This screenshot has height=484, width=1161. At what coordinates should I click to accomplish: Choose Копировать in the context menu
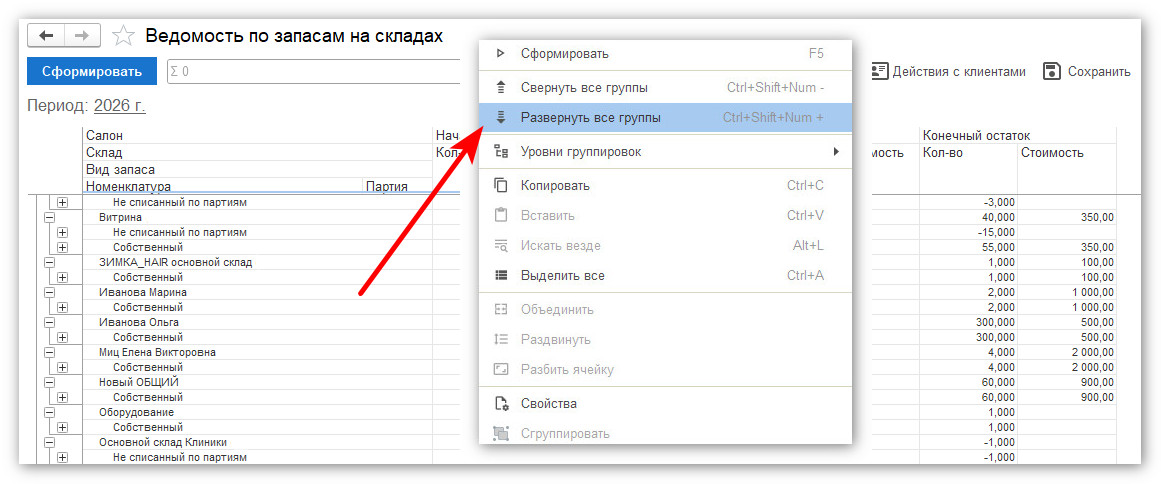(665, 186)
